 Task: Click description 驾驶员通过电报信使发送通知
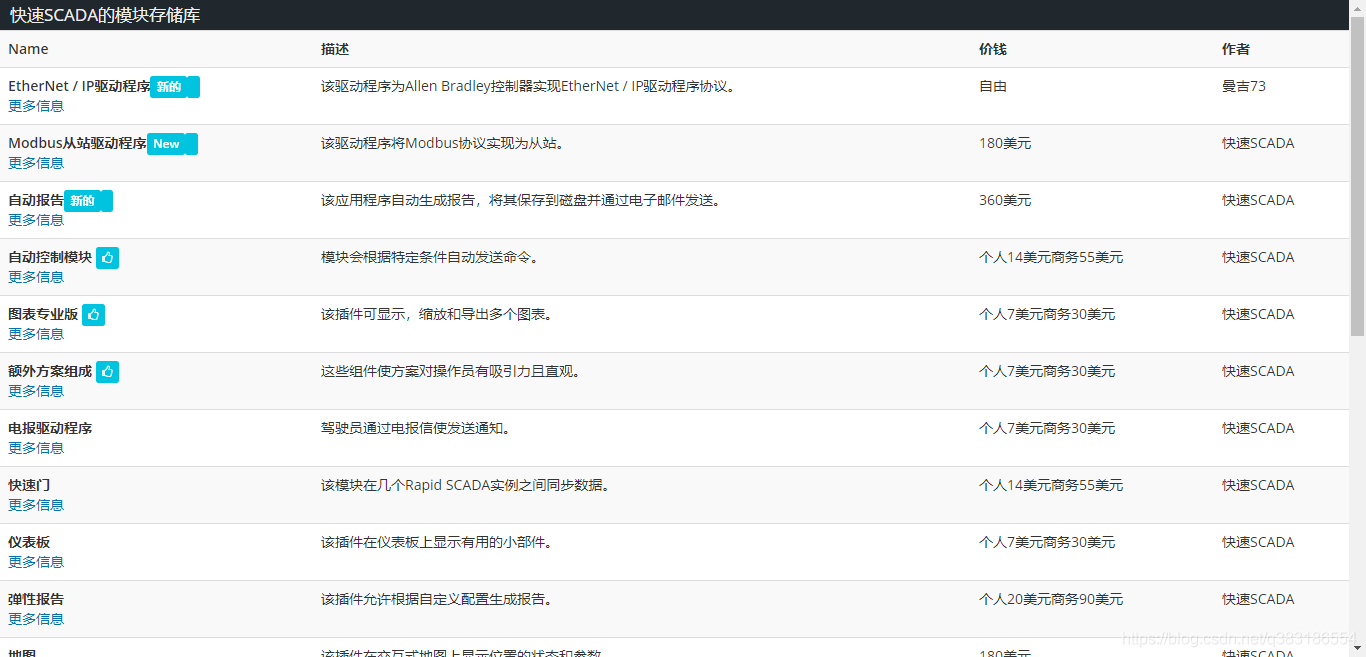click(x=416, y=428)
